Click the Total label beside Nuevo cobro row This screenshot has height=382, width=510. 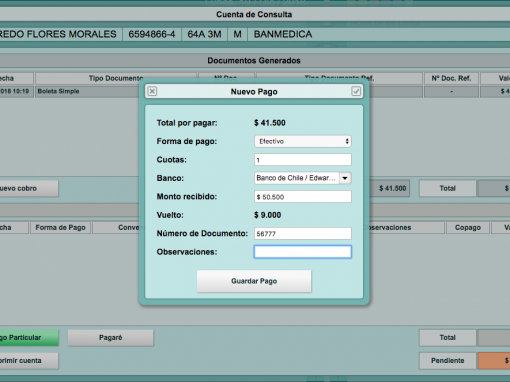[447, 188]
